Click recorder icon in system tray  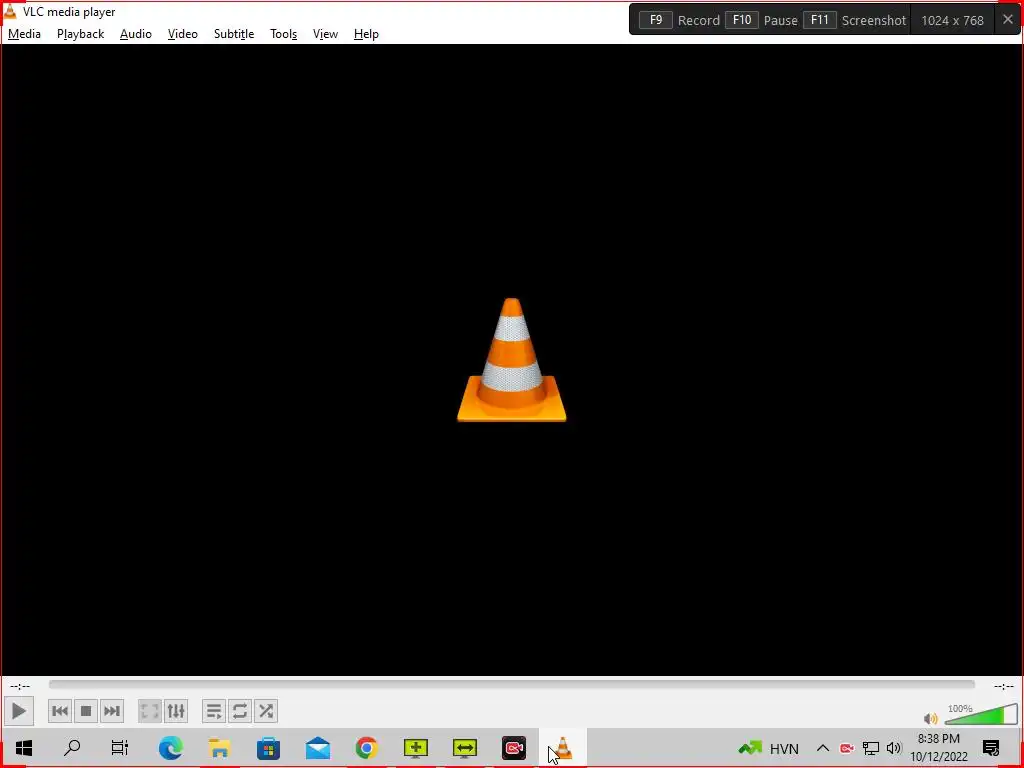pos(846,748)
